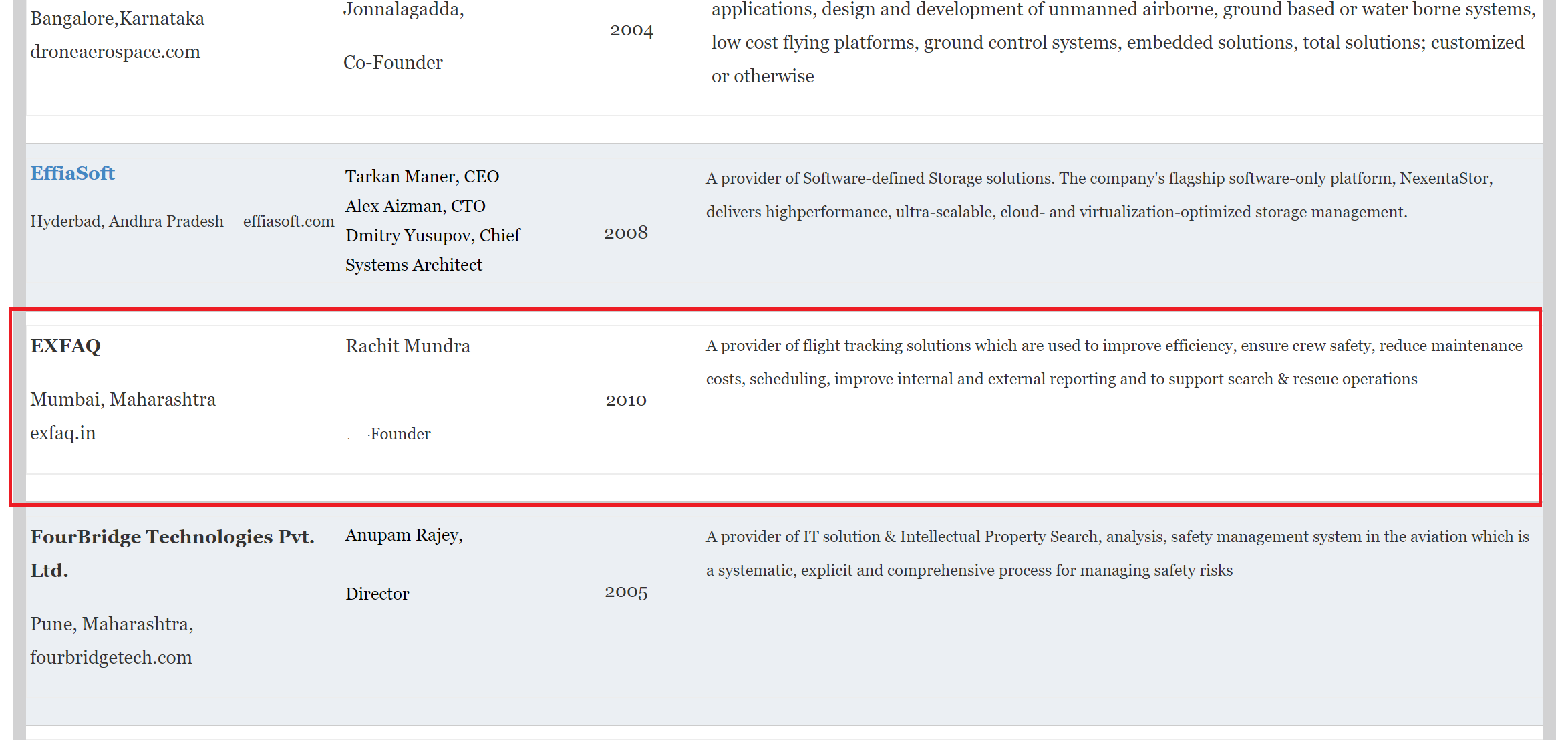Click the fourbridgetech.com website text

click(x=111, y=658)
